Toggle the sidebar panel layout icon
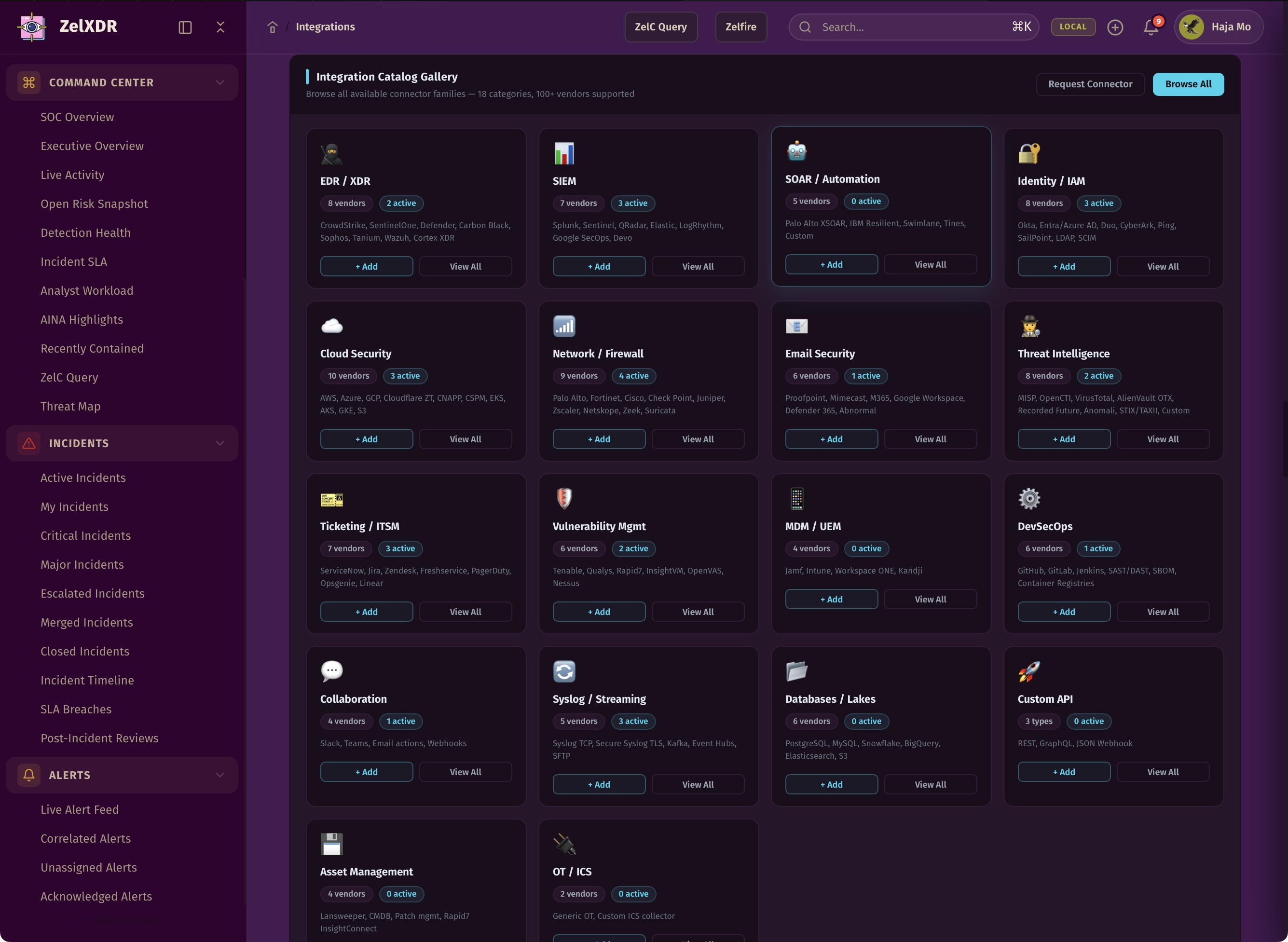 pyautogui.click(x=185, y=27)
